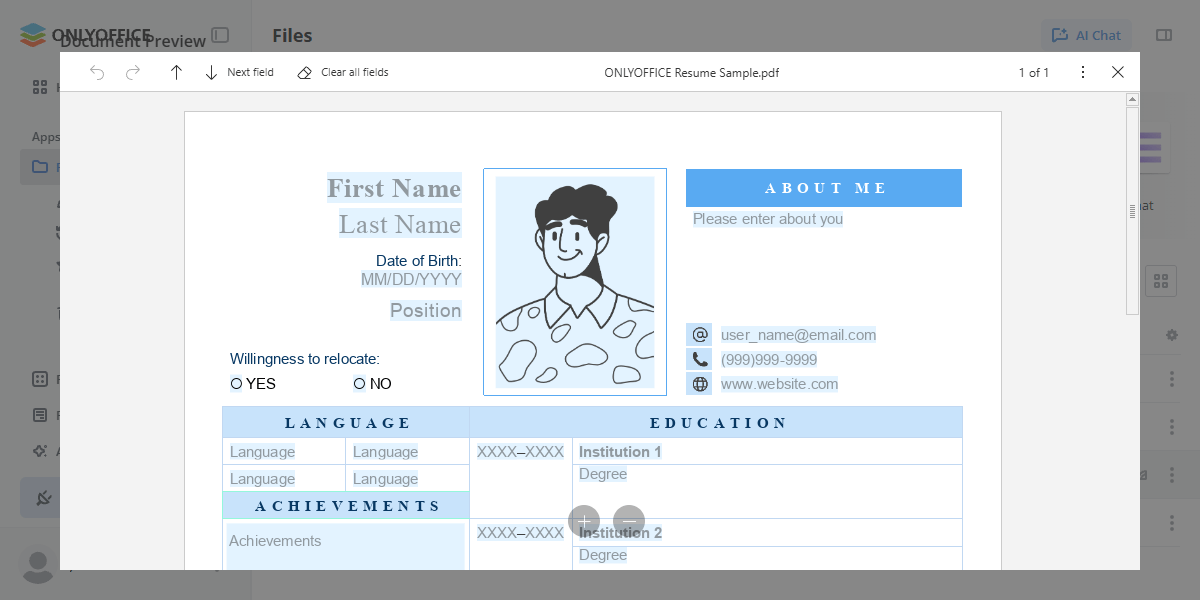This screenshot has width=1200, height=600.
Task: Click the phone handset icon
Action: click(699, 359)
